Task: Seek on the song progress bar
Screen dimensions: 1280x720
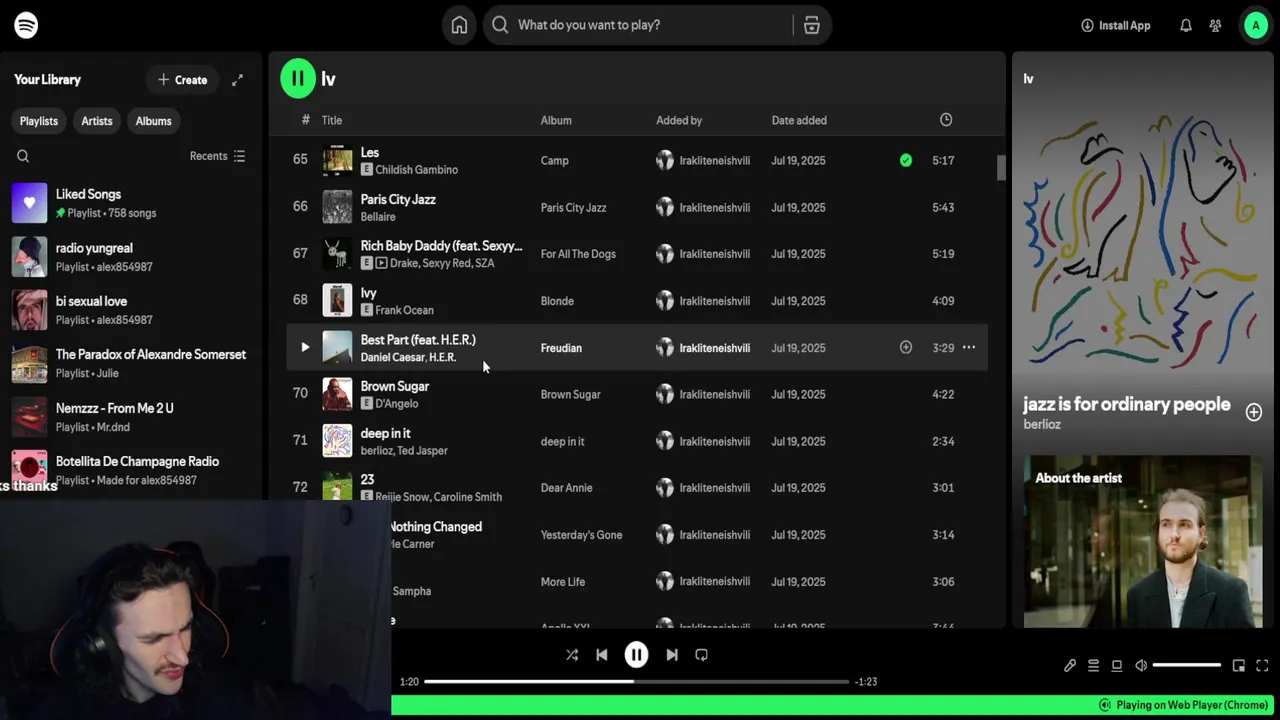Action: coord(636,682)
